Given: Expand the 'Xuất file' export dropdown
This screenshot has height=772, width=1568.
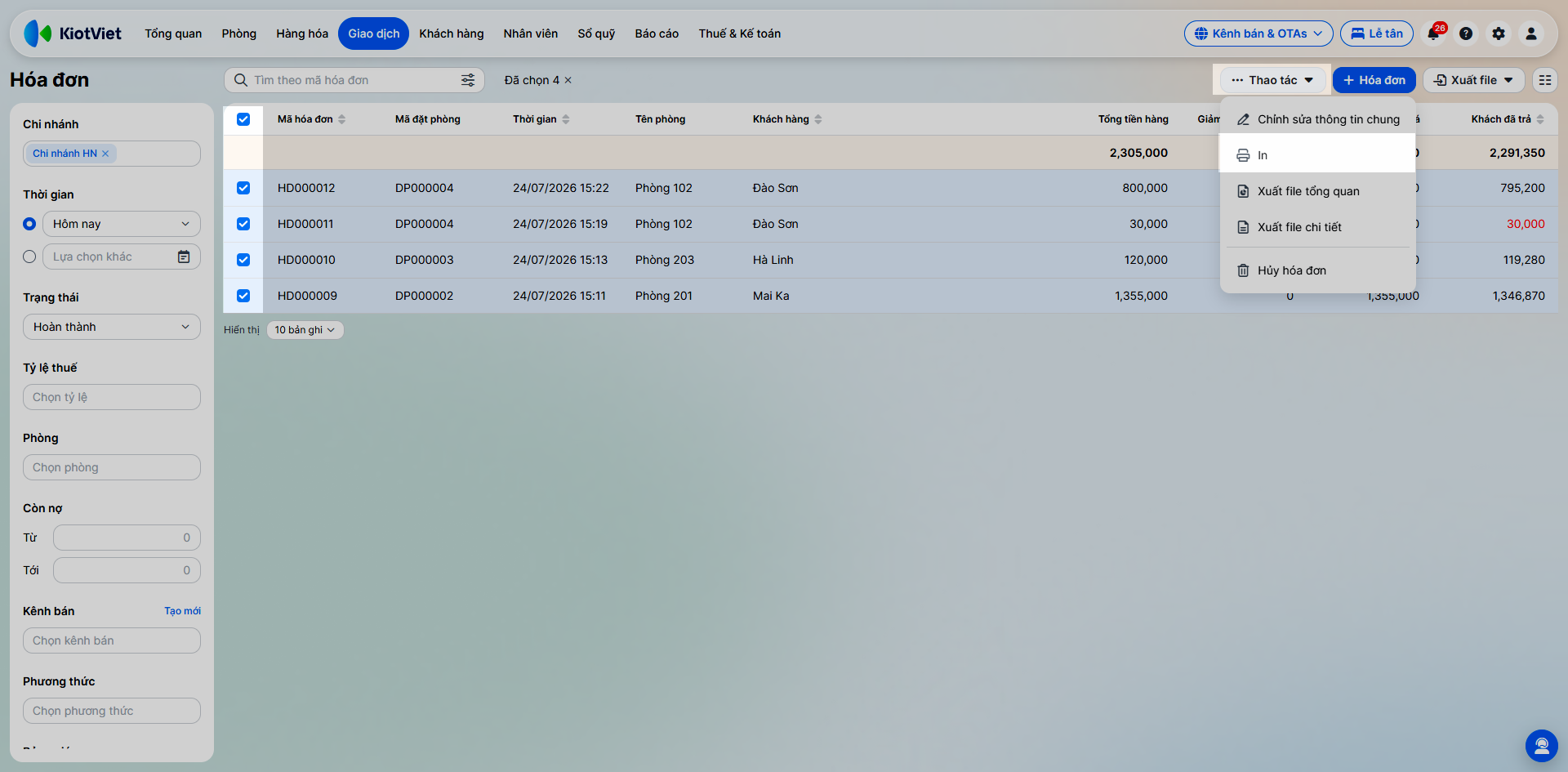Looking at the screenshot, I should (1474, 80).
